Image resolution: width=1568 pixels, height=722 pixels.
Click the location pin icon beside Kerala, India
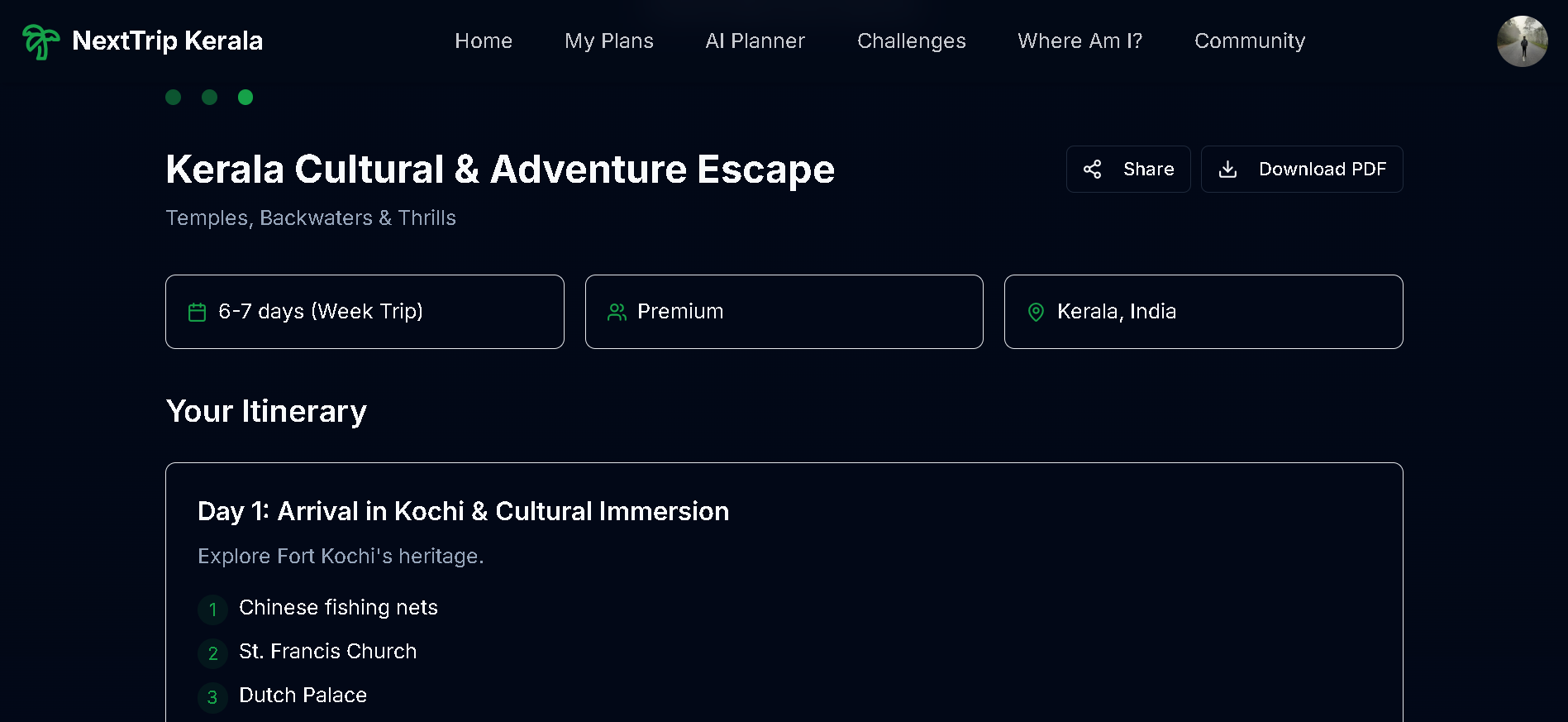coord(1036,312)
